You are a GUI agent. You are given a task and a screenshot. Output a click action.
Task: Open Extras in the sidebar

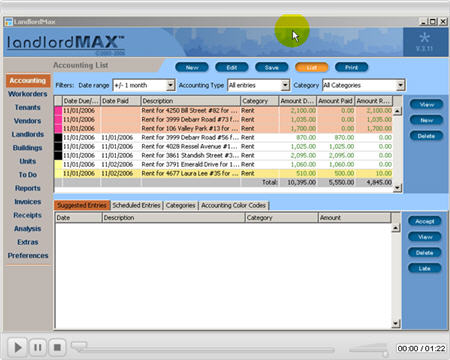(28, 242)
